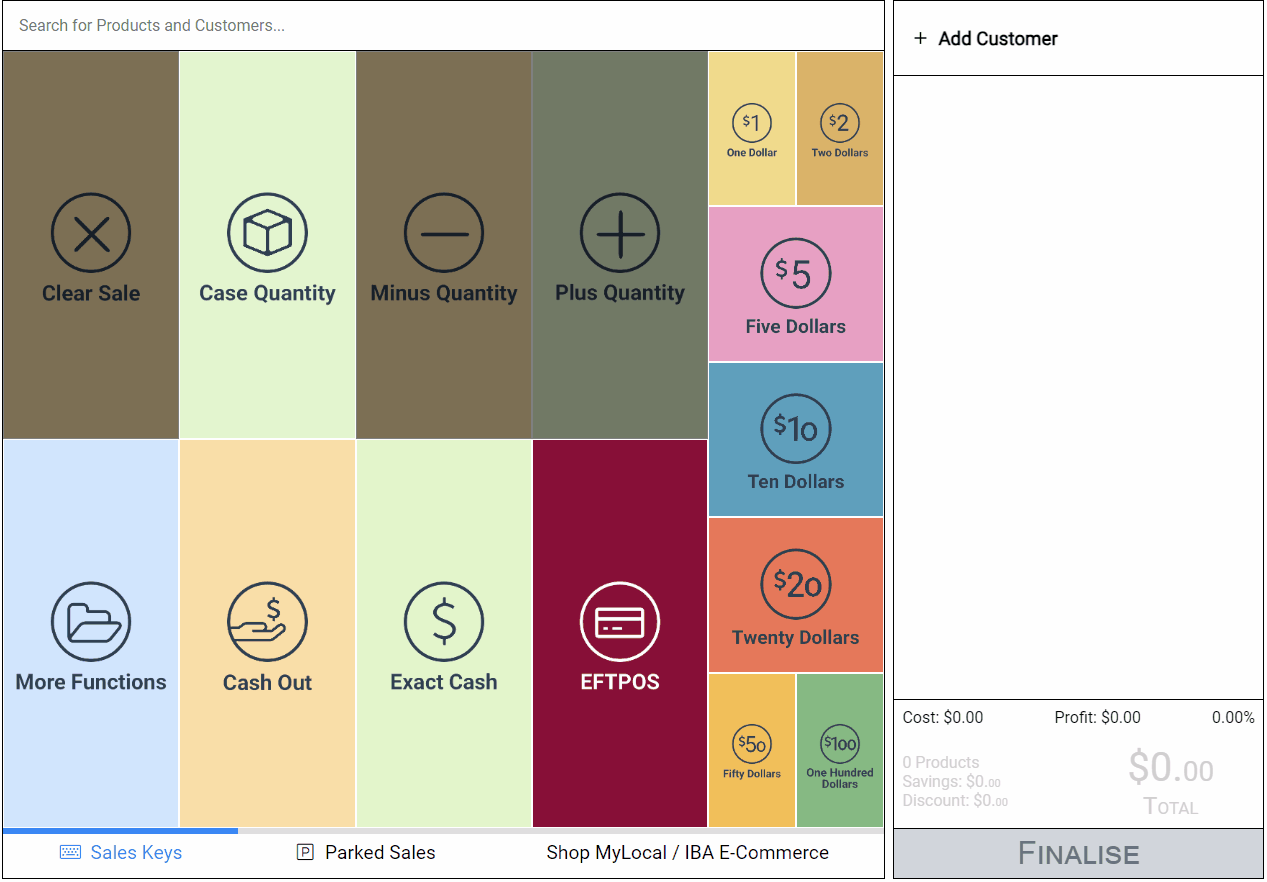Click the Savings: $0.00 line
The width and height of the screenshot is (1267, 882).
coord(951,782)
